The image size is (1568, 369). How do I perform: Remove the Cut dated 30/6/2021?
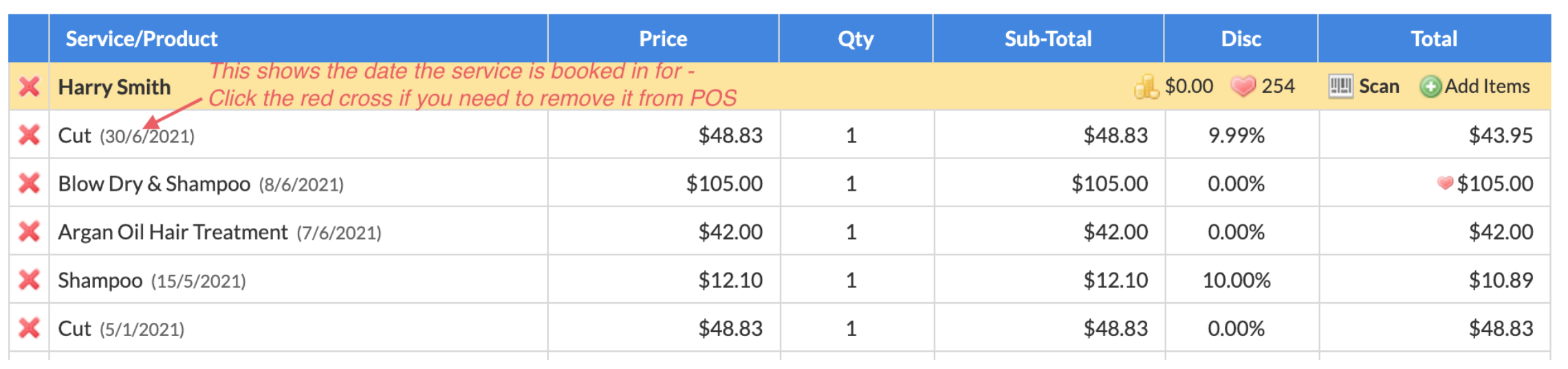(29, 135)
